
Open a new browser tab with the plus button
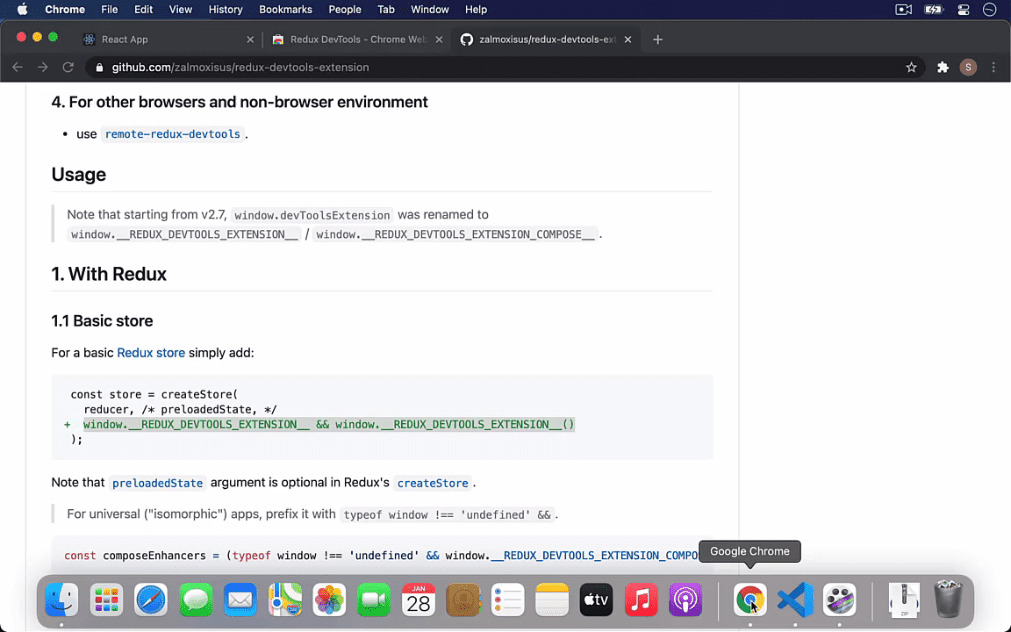(x=657, y=41)
